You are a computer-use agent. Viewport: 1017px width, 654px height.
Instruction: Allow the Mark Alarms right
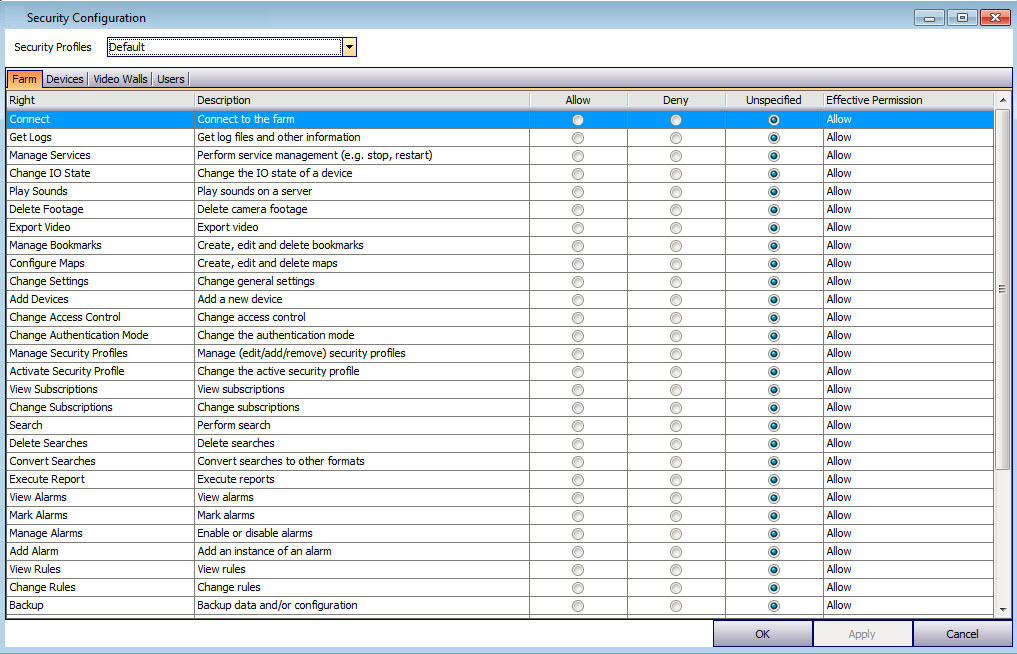[578, 516]
